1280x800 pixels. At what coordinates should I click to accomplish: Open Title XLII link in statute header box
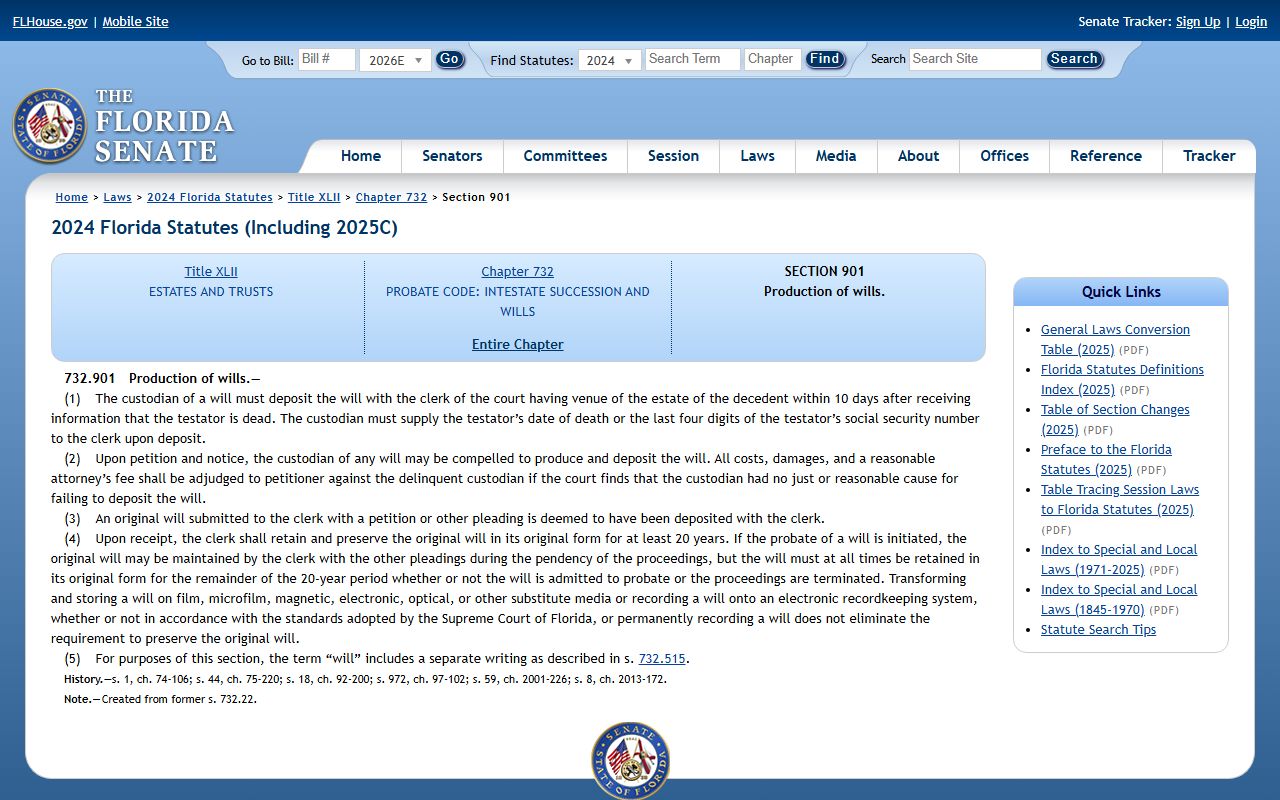point(211,271)
